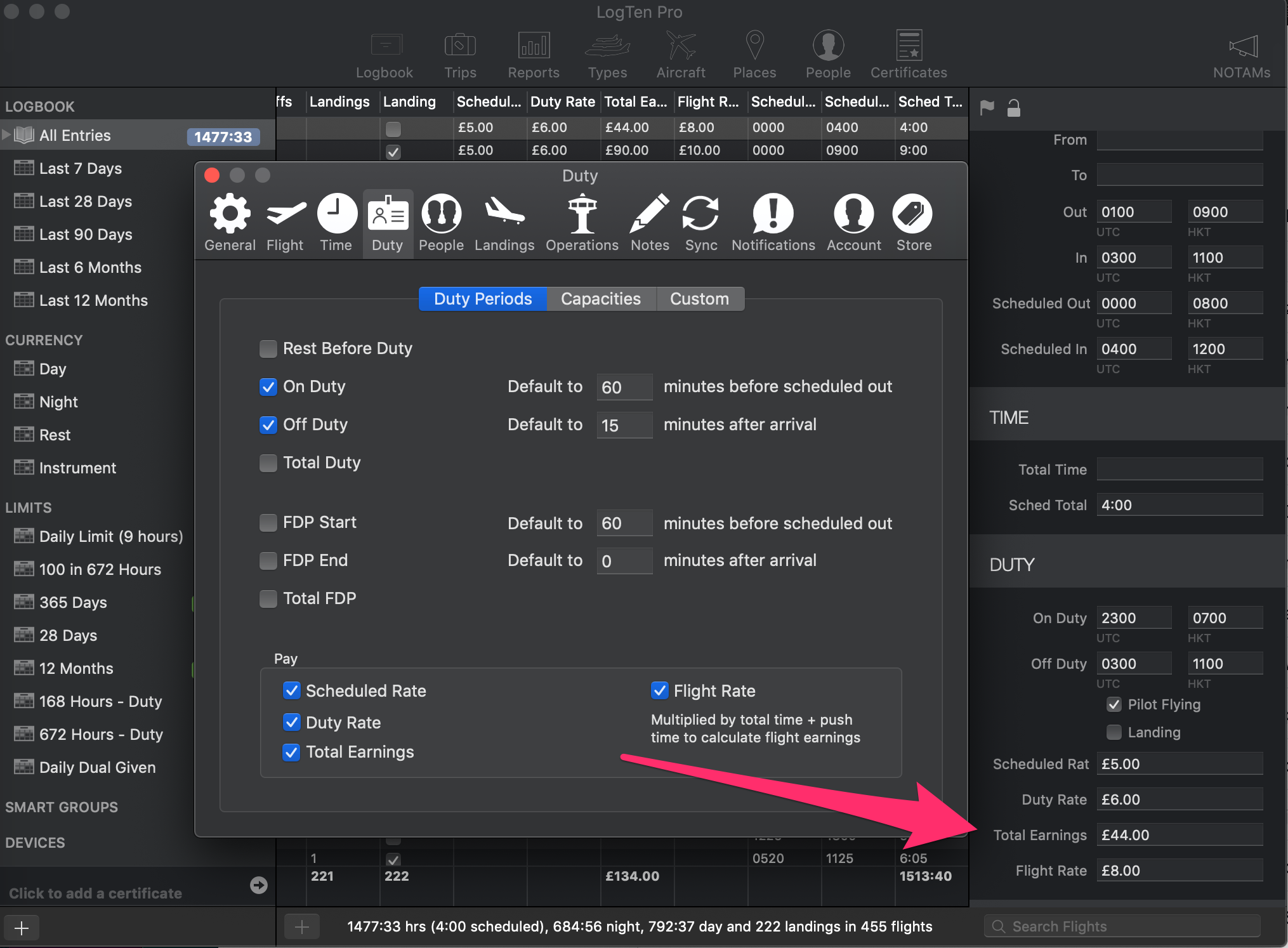1288x948 pixels.
Task: Click Duty Rate column header
Action: (563, 102)
